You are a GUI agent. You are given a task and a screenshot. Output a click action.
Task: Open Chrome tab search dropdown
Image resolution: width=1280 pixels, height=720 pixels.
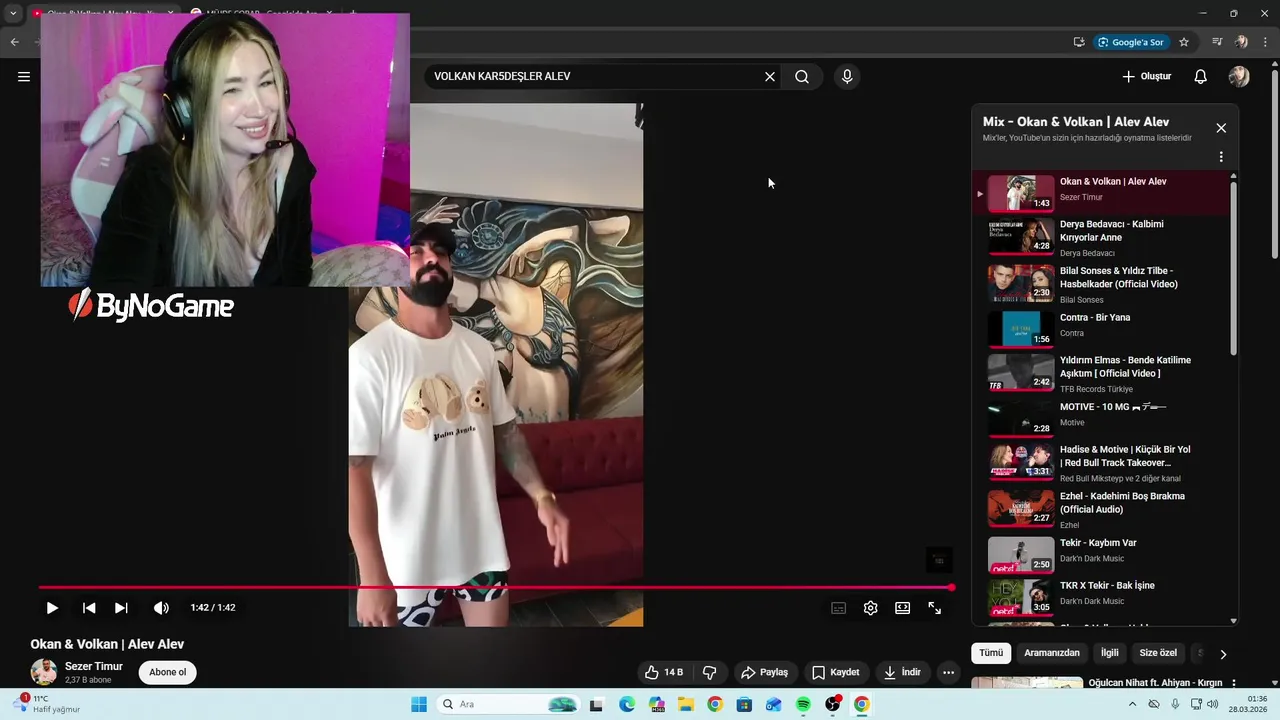(13, 14)
